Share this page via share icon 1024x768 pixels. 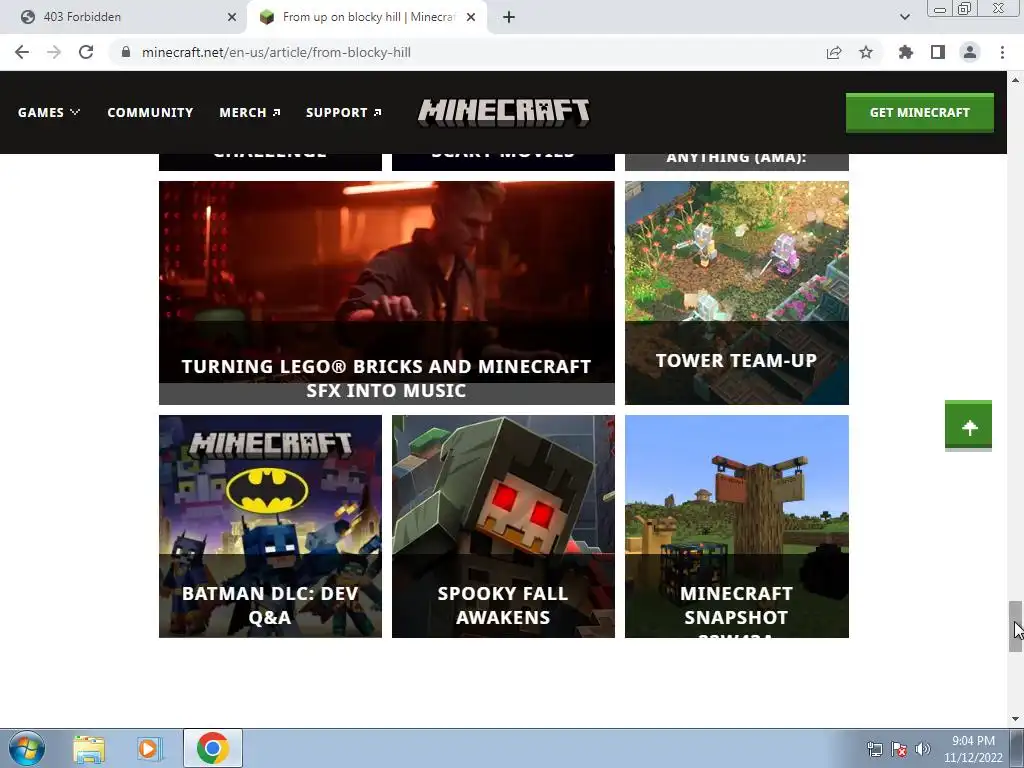click(834, 52)
